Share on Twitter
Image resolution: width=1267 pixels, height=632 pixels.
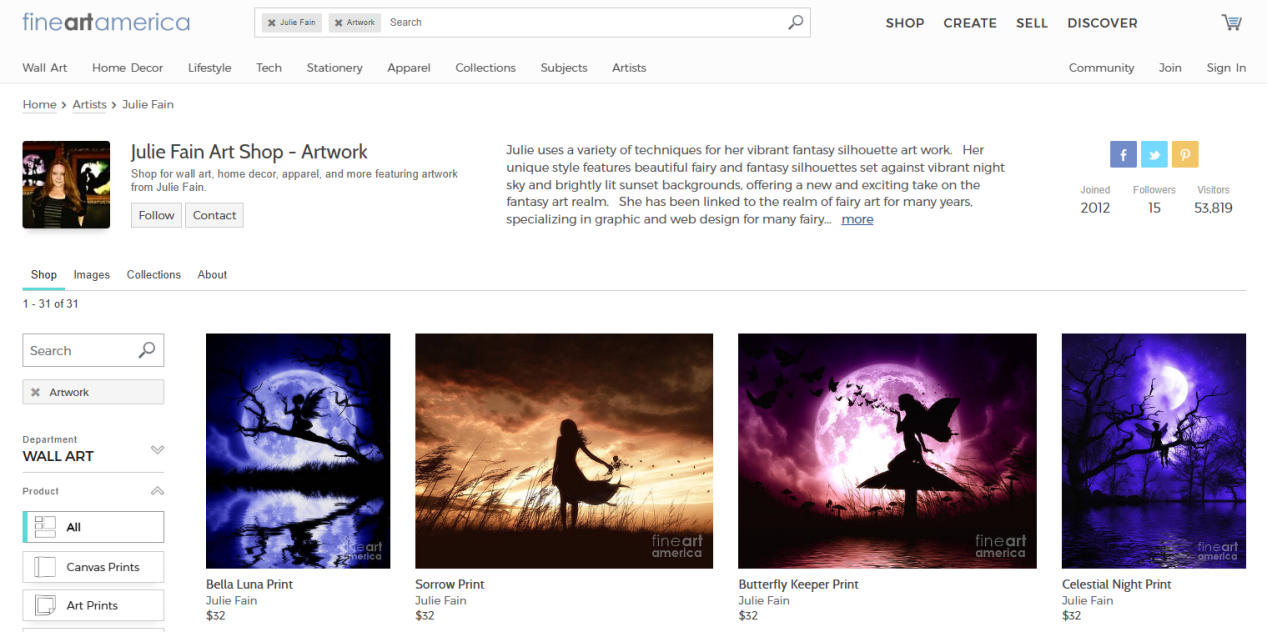pyautogui.click(x=1154, y=154)
